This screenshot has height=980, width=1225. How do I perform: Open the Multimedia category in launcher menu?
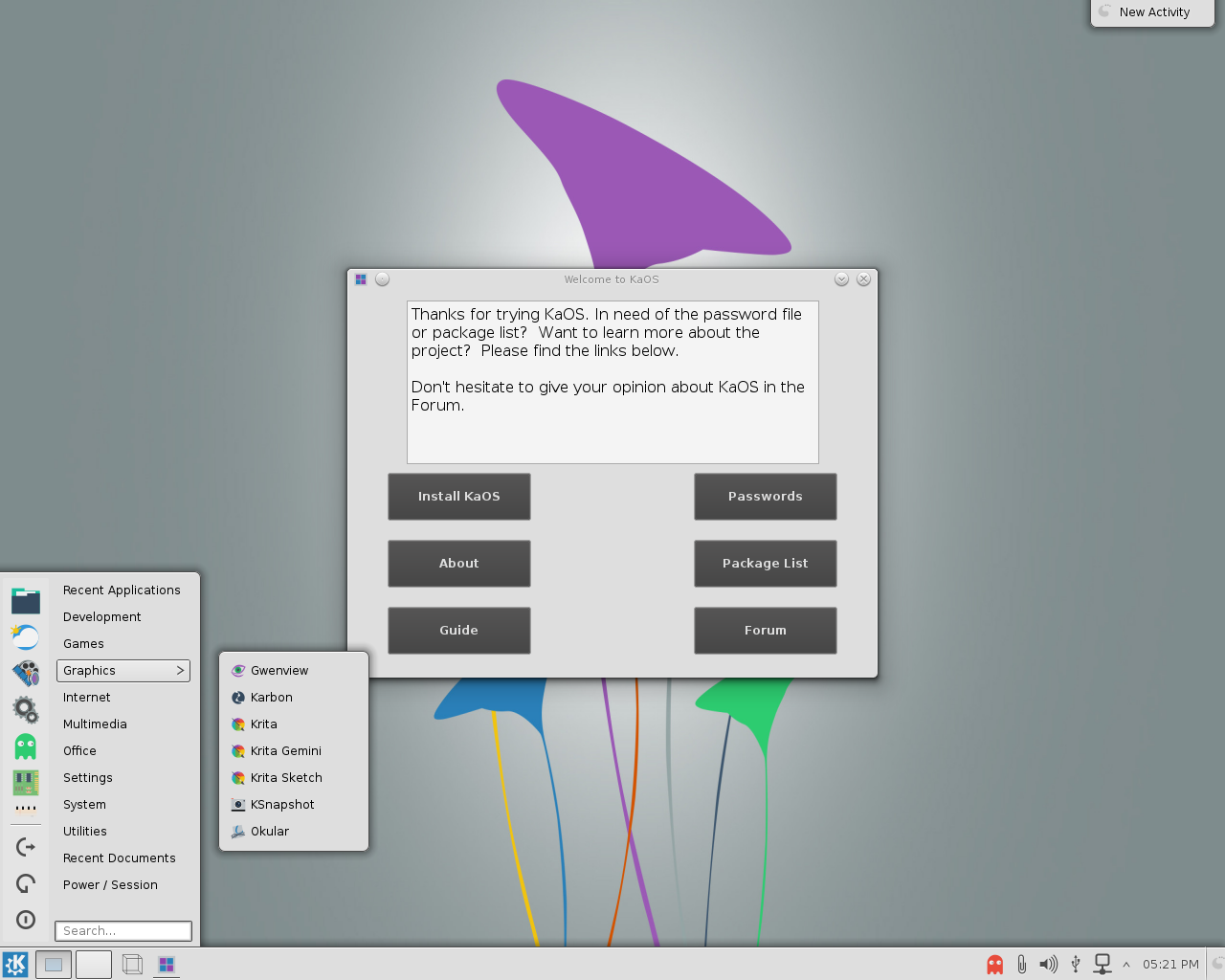pyautogui.click(x=123, y=724)
